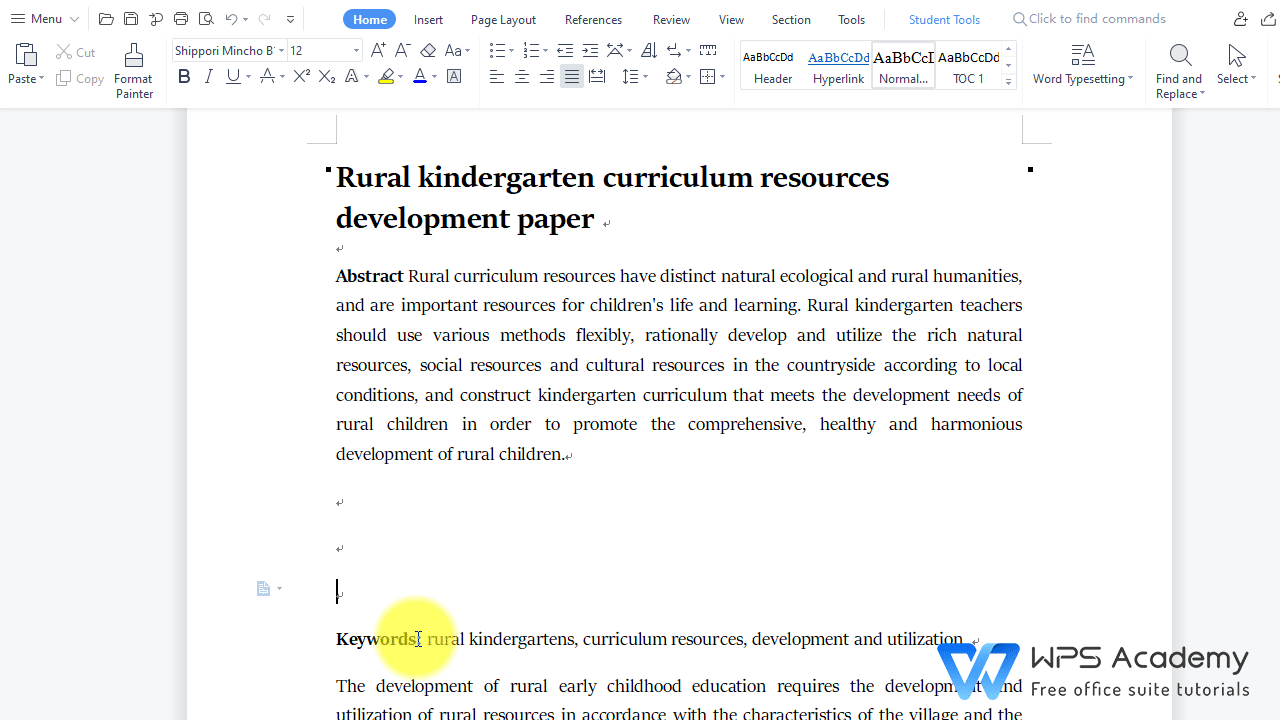This screenshot has height=720, width=1280.
Task: Customize the quick access toolbar
Action: (290, 19)
